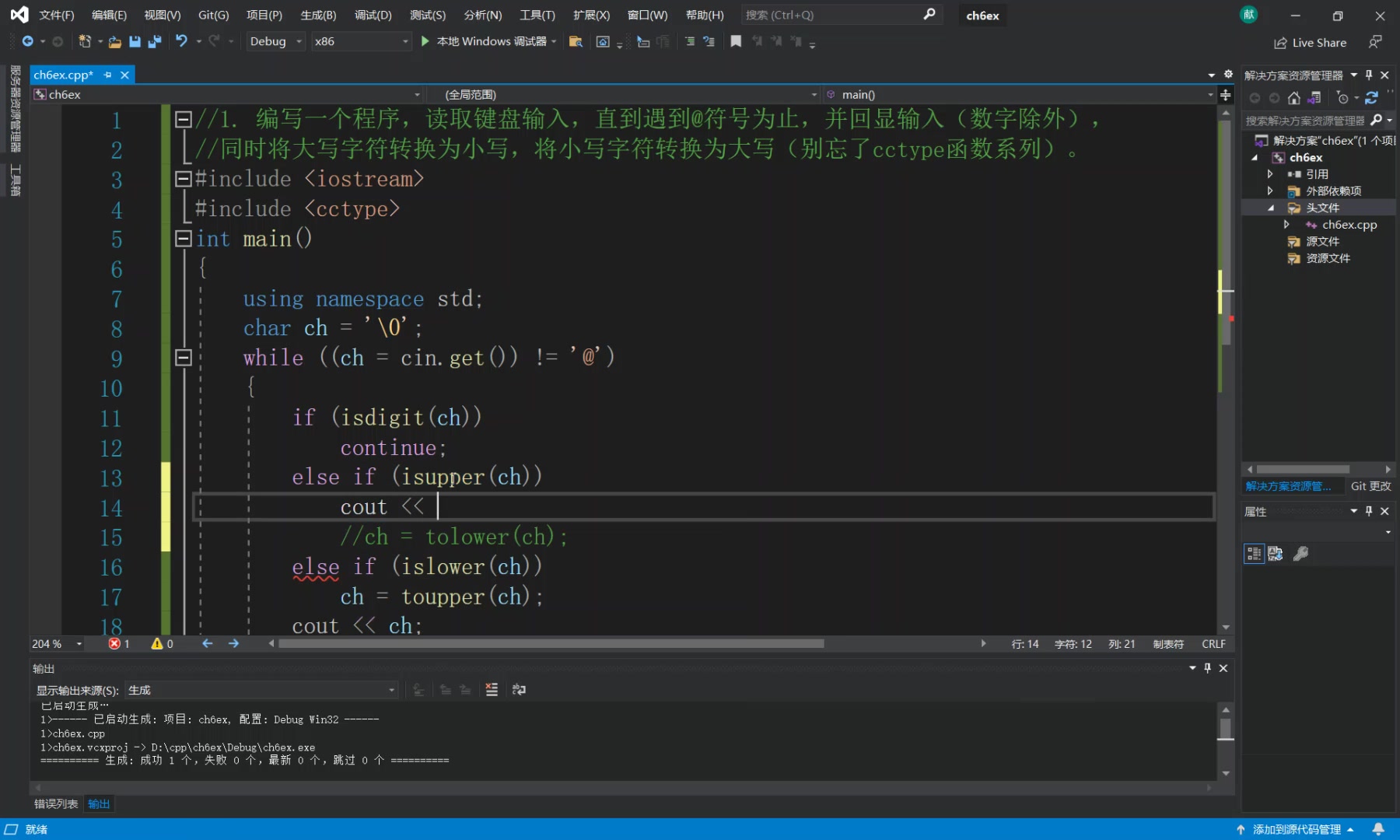Open the 编辑(E) menu
This screenshot has height=840, width=1400.
(x=109, y=15)
